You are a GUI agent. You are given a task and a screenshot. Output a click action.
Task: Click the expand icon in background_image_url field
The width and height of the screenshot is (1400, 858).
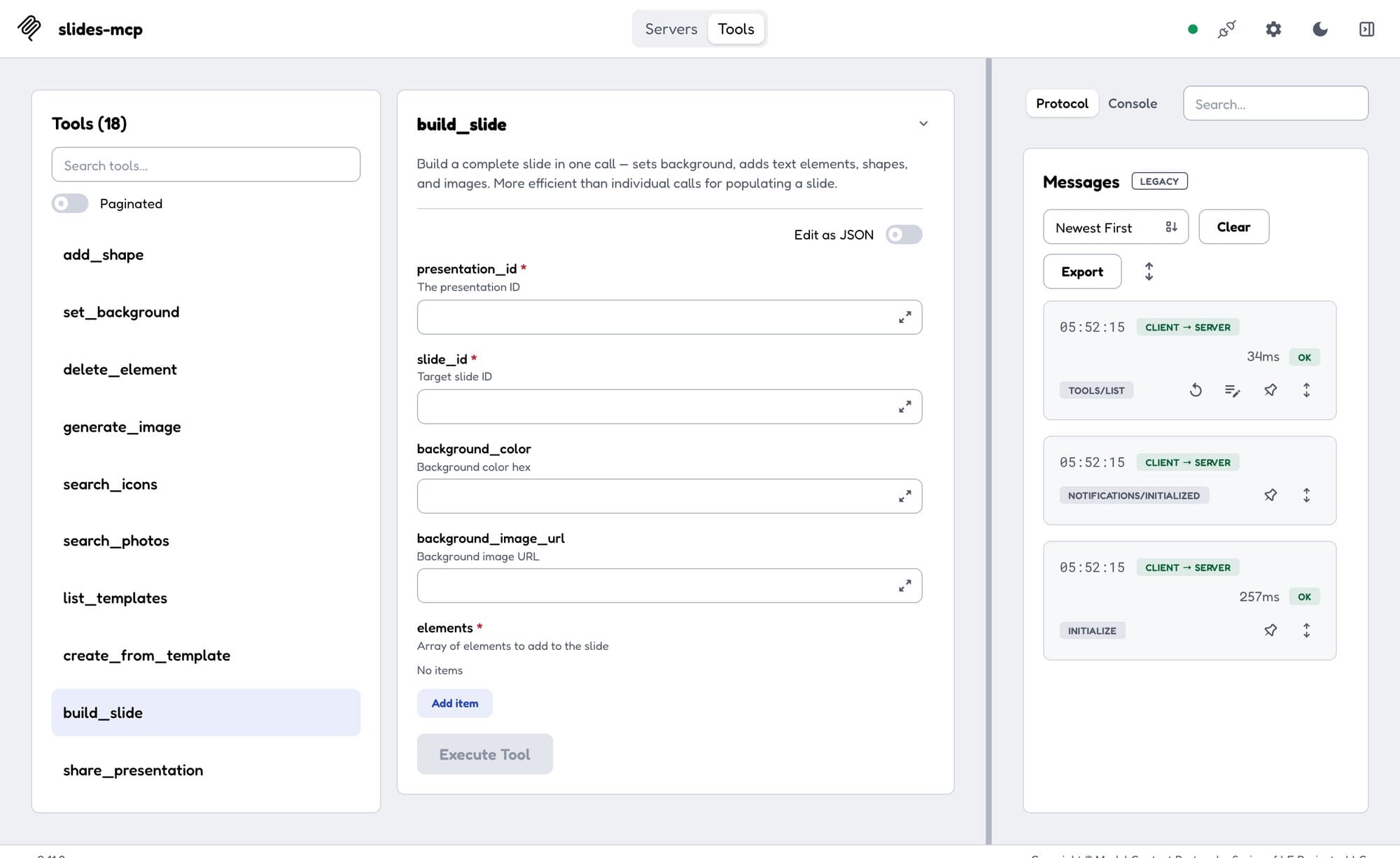pyautogui.click(x=905, y=586)
